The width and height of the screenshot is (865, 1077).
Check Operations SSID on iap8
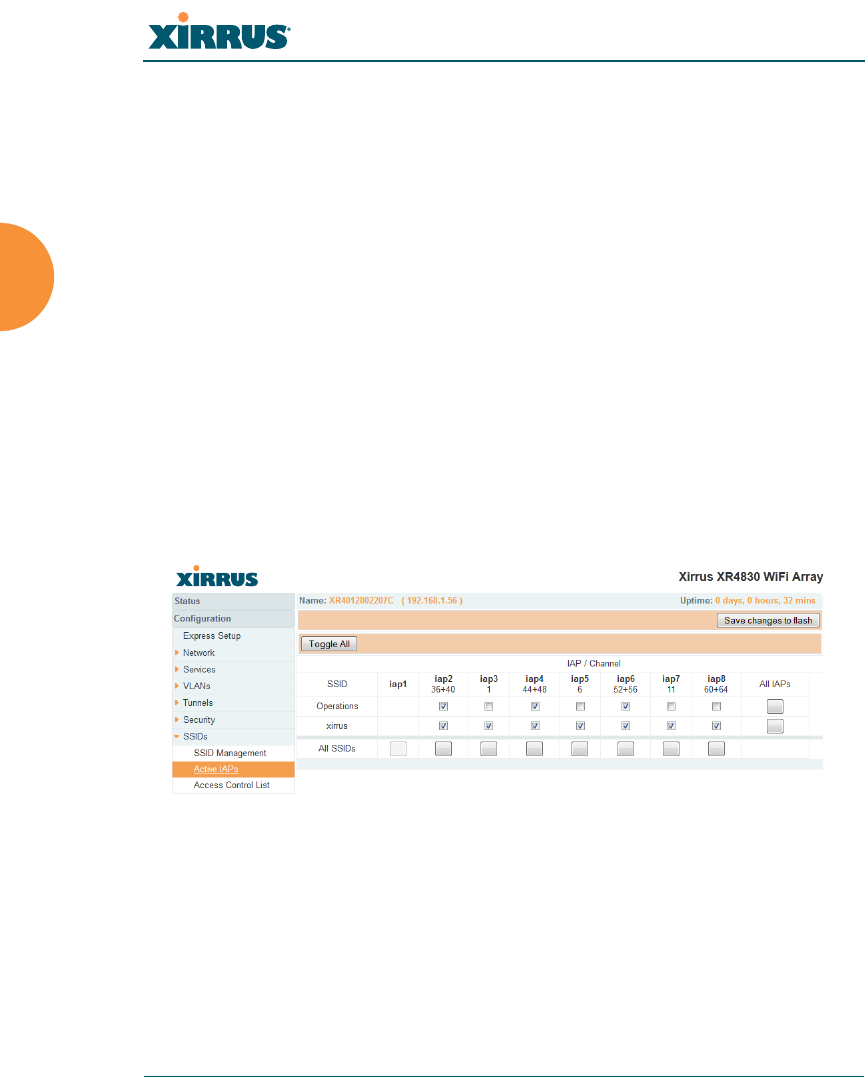[717, 706]
